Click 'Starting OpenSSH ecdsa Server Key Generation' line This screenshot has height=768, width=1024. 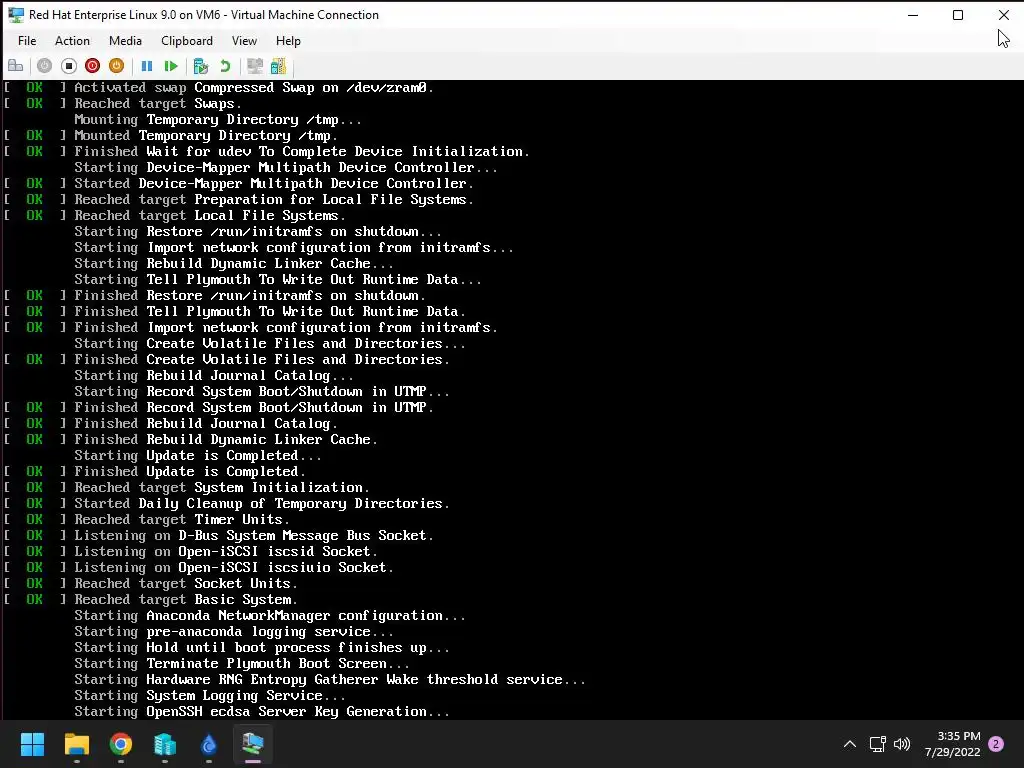point(262,712)
